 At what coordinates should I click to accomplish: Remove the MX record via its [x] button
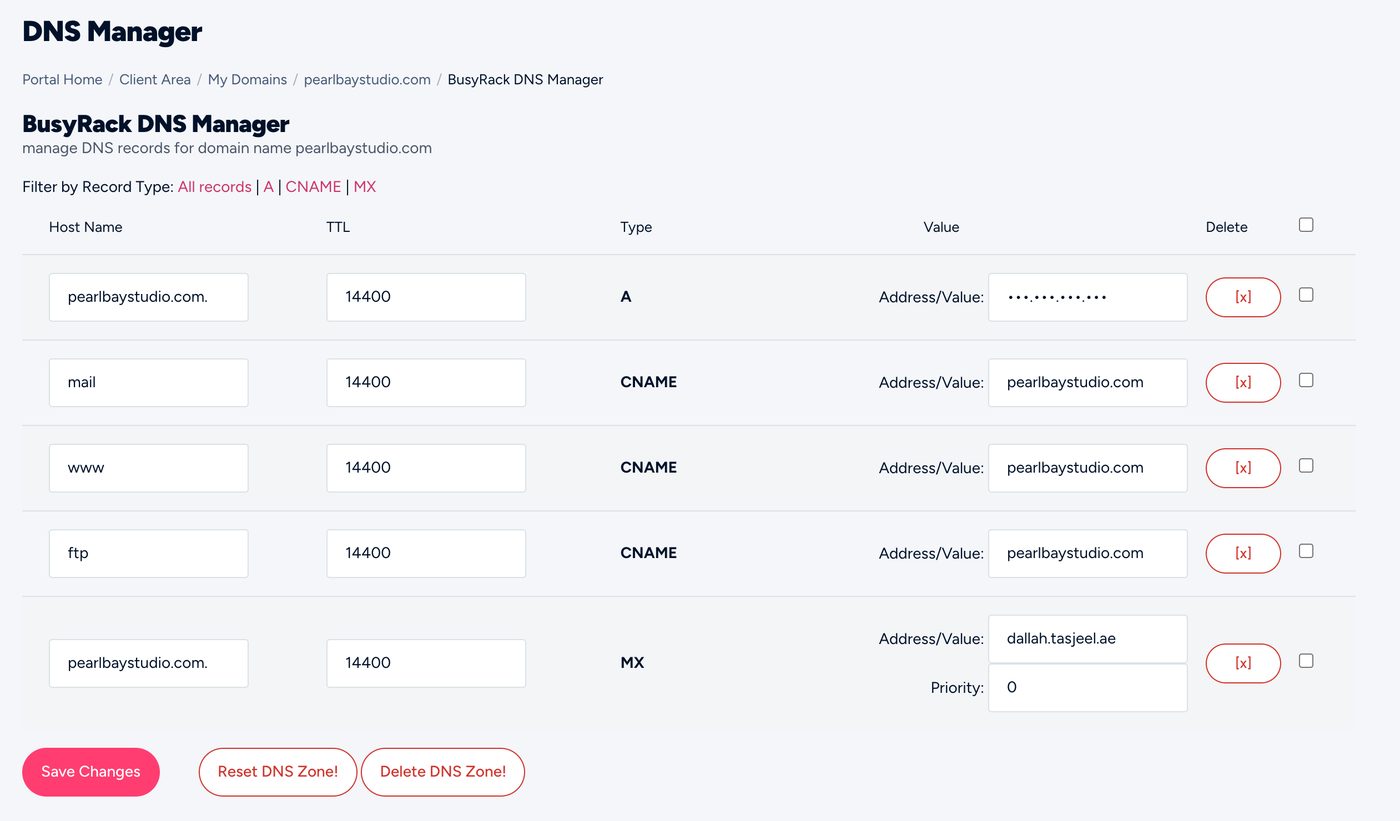click(1243, 663)
